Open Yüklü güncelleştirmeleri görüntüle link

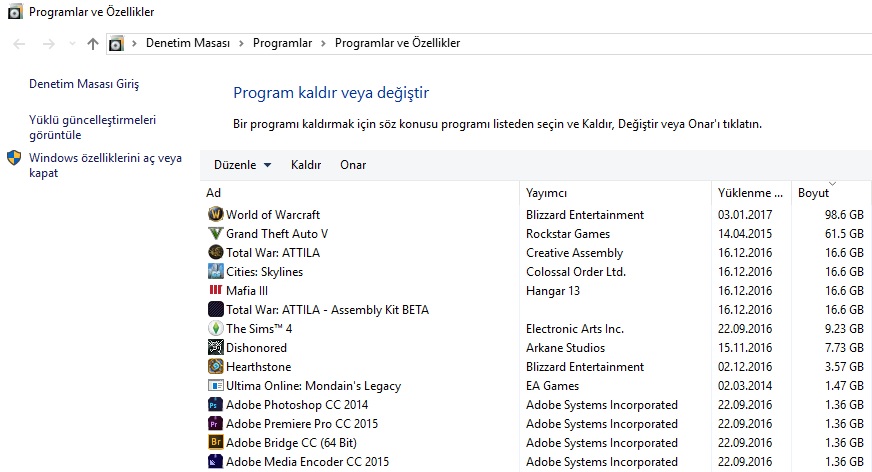(92, 127)
